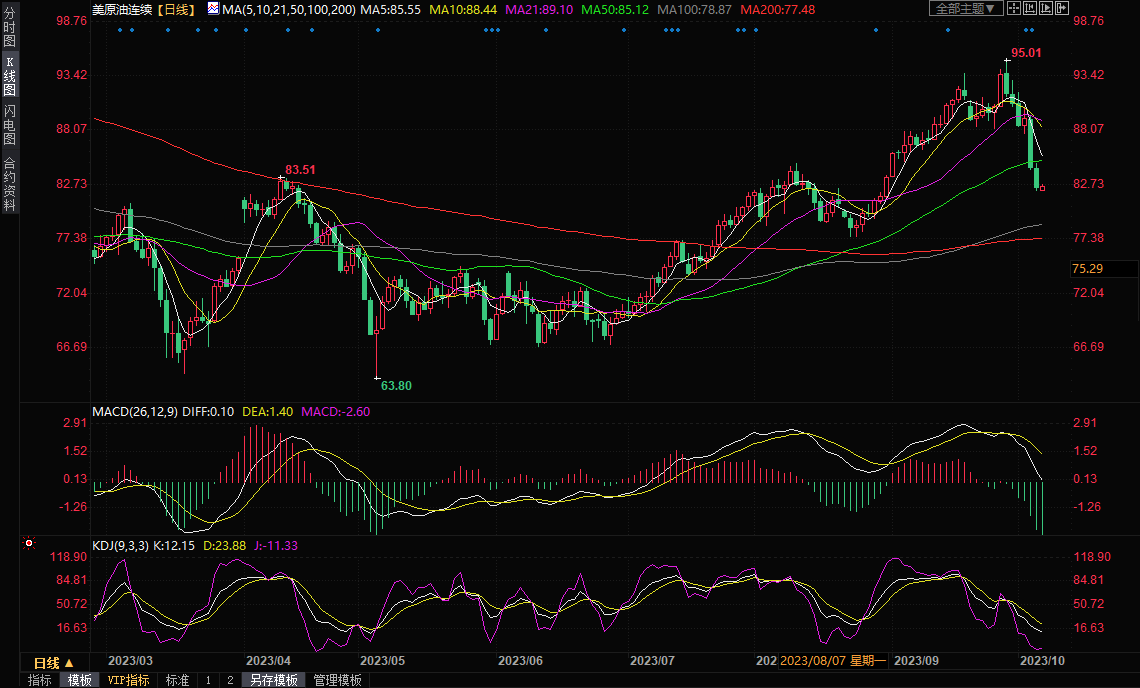Open the 合约资料 sidebar tab
This screenshot has width=1140, height=688.
(x=9, y=184)
